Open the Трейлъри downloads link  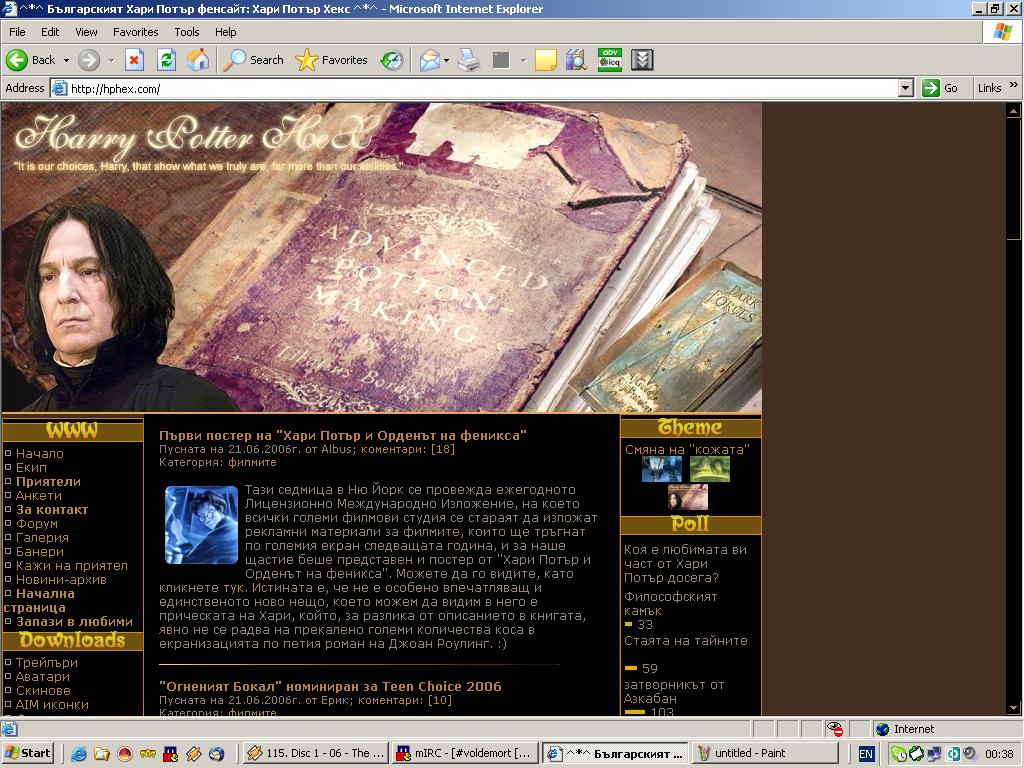pos(46,662)
